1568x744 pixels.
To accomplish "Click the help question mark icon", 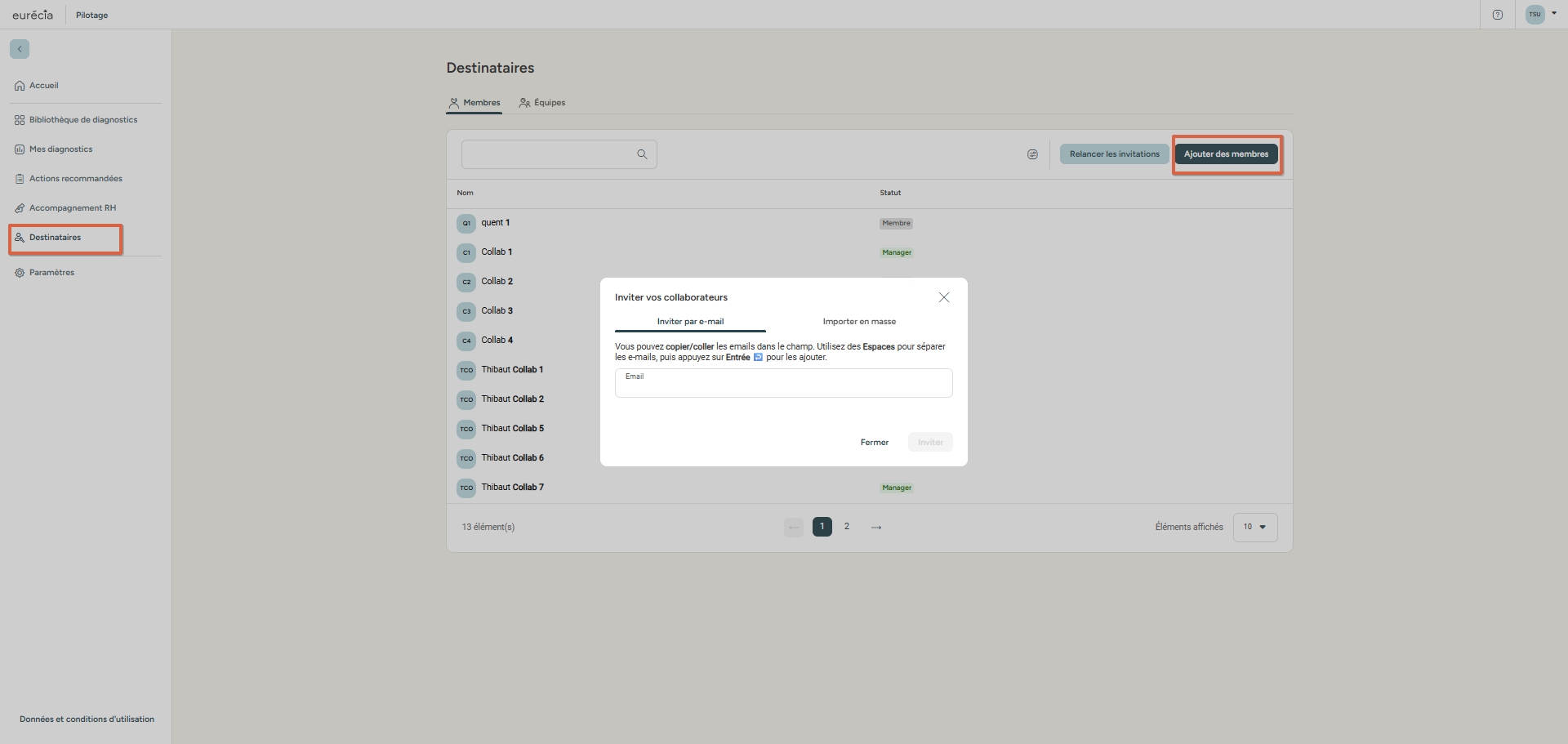I will click(1497, 15).
